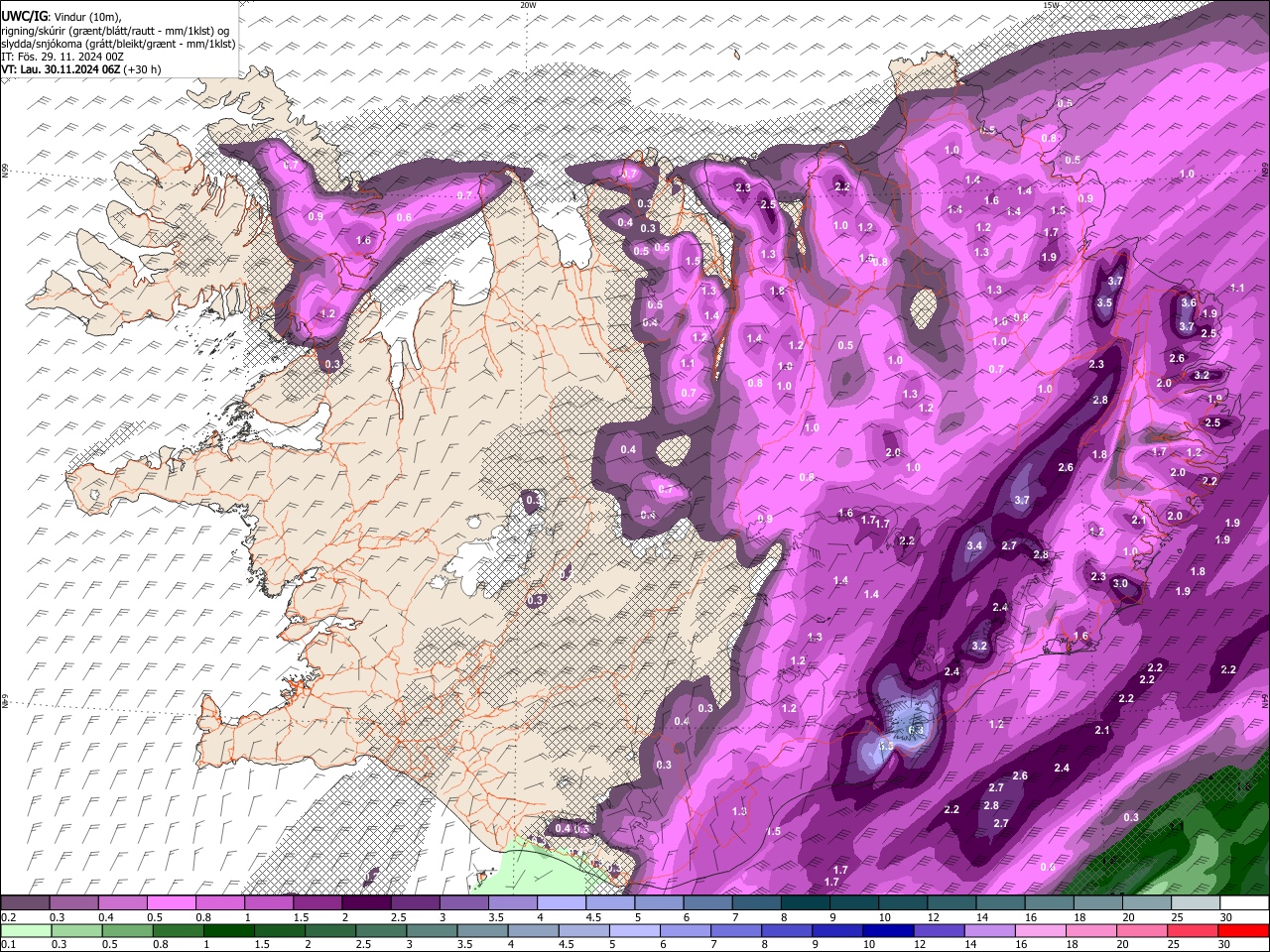Click the '3.4' precipitation value on map
The height and width of the screenshot is (952, 1270).
pos(974,545)
